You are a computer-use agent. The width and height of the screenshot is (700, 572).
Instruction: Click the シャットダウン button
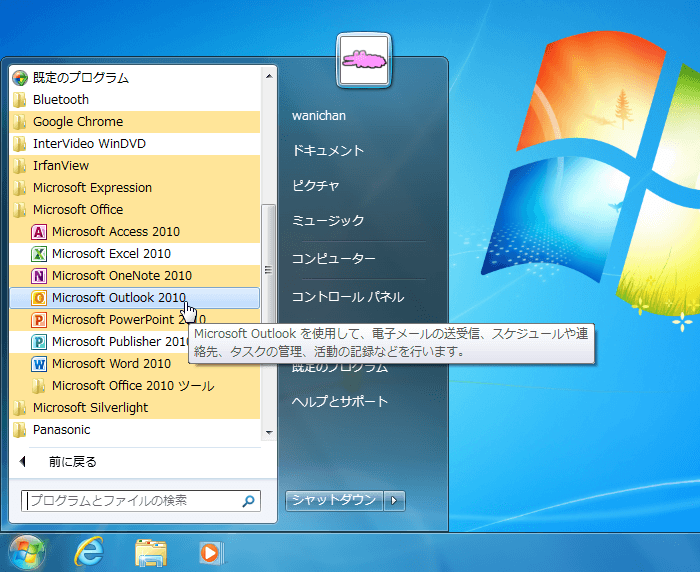pos(334,501)
